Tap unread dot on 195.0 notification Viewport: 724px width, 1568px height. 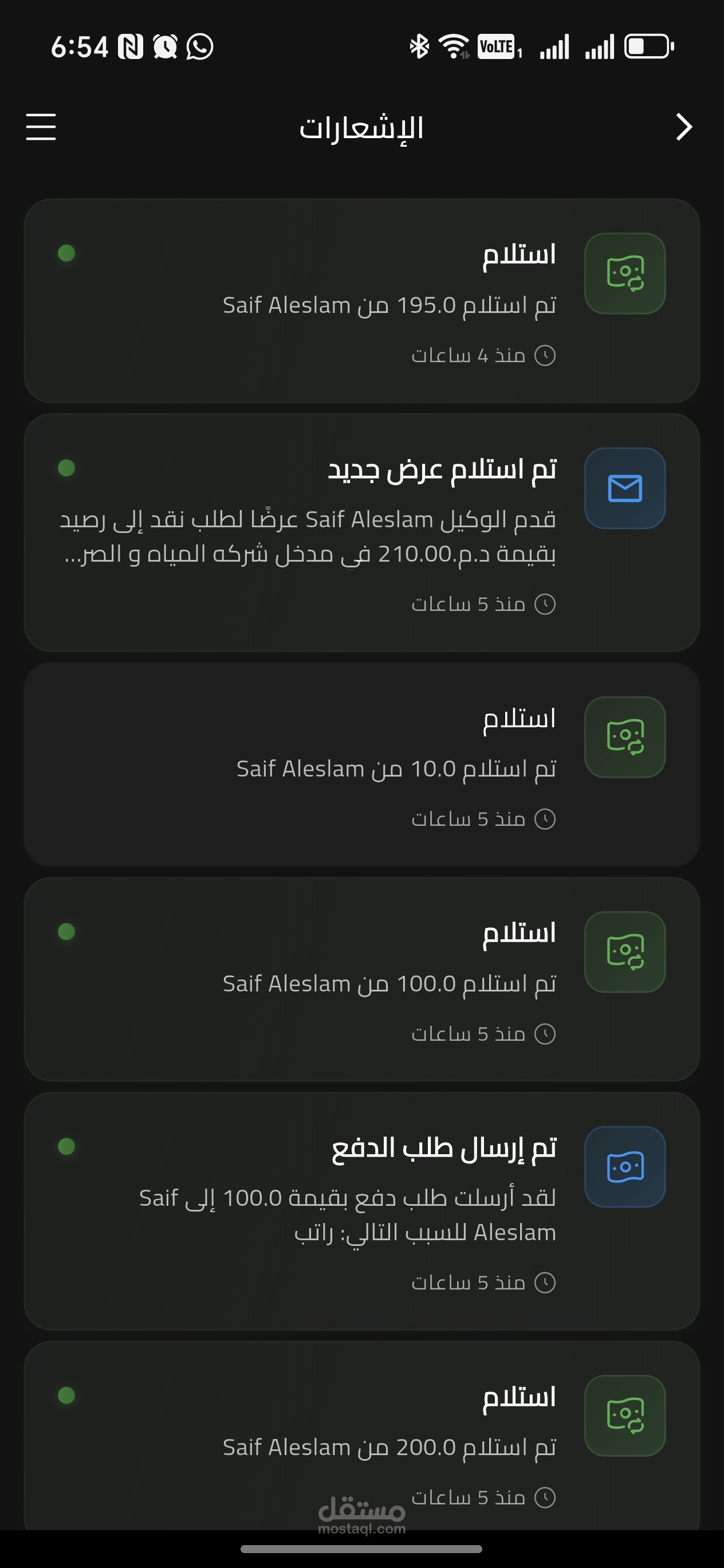[66, 253]
